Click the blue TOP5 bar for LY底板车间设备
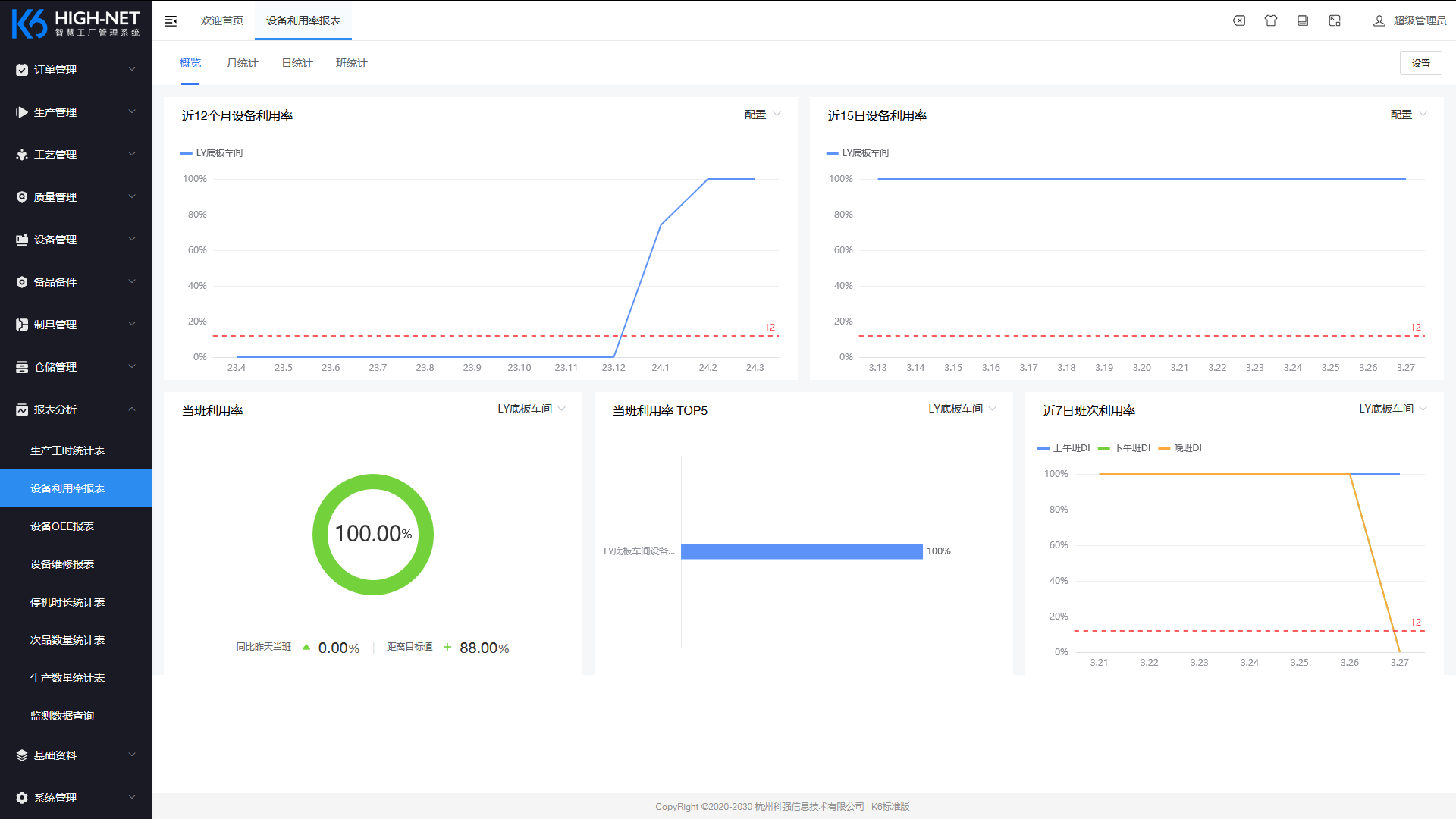Viewport: 1456px width, 819px height. 802,551
